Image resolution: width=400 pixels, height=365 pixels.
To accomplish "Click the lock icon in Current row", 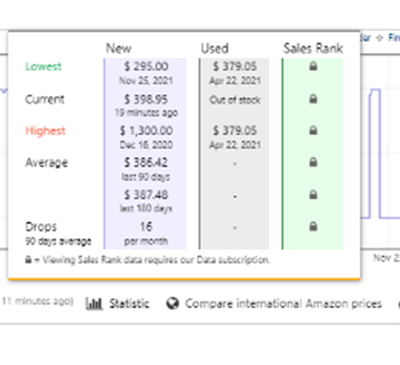I will pos(313,99).
